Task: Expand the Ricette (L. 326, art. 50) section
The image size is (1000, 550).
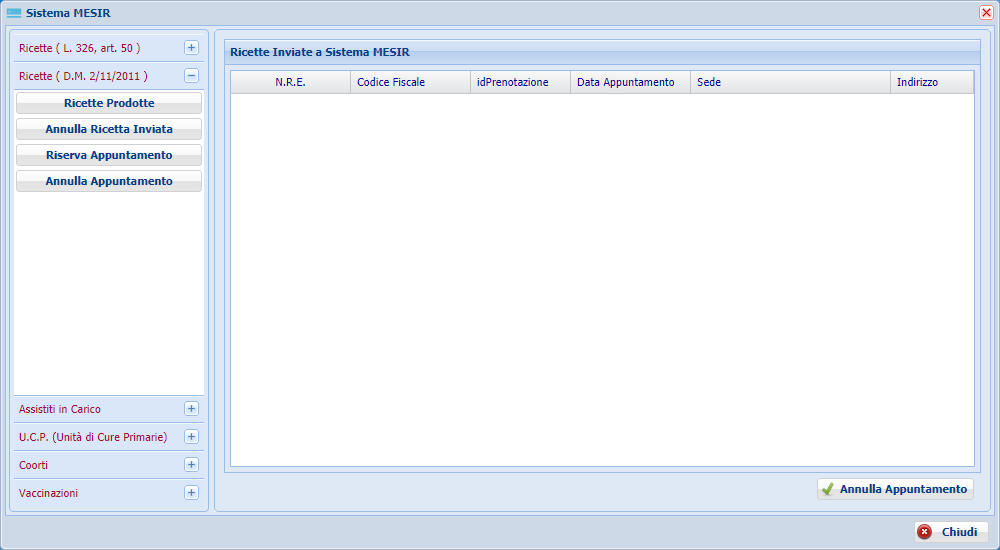Action: pos(191,48)
